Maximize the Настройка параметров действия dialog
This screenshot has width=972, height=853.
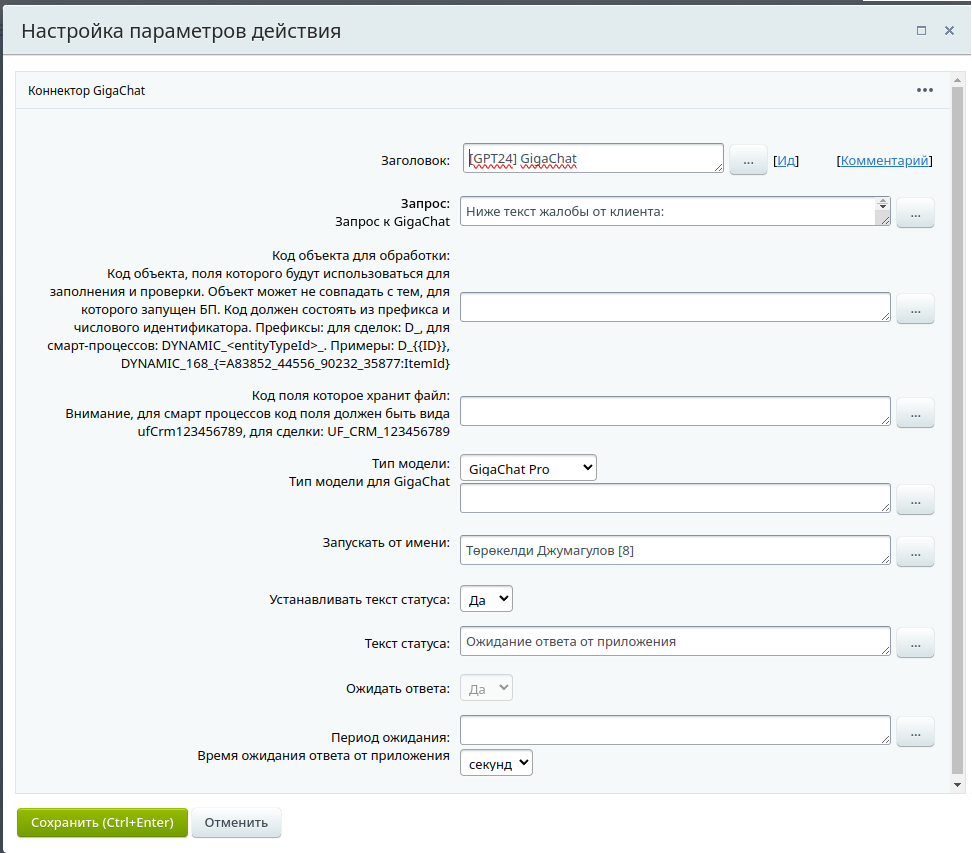(921, 31)
